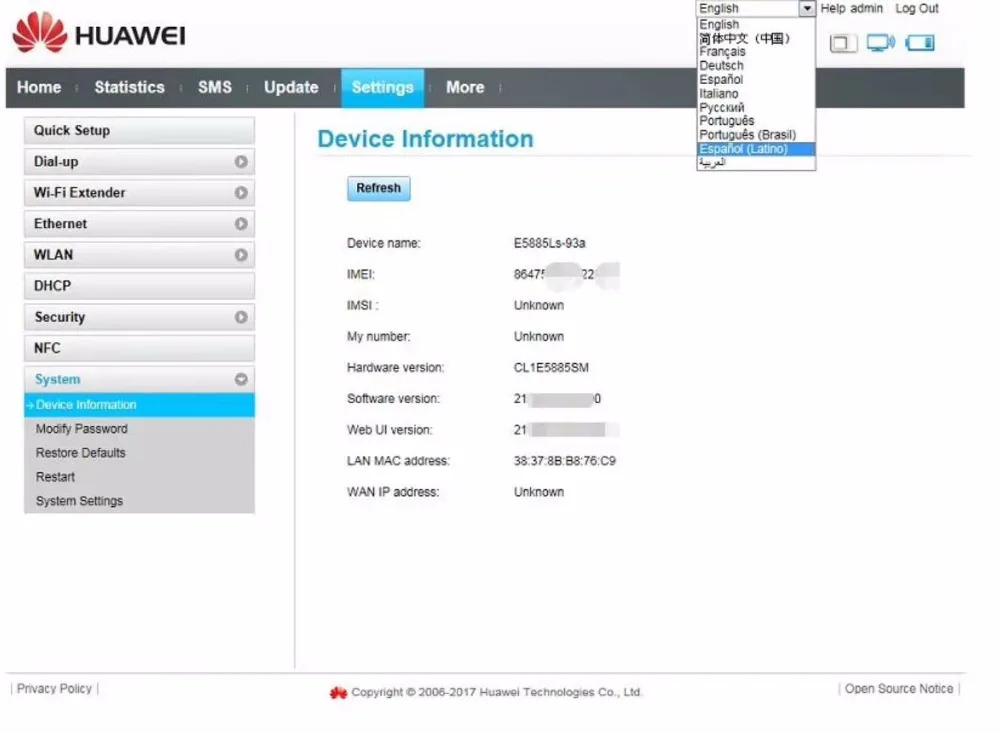This screenshot has width=1000, height=733.
Task: Click the LAN MAC address value
Action: tap(564, 461)
